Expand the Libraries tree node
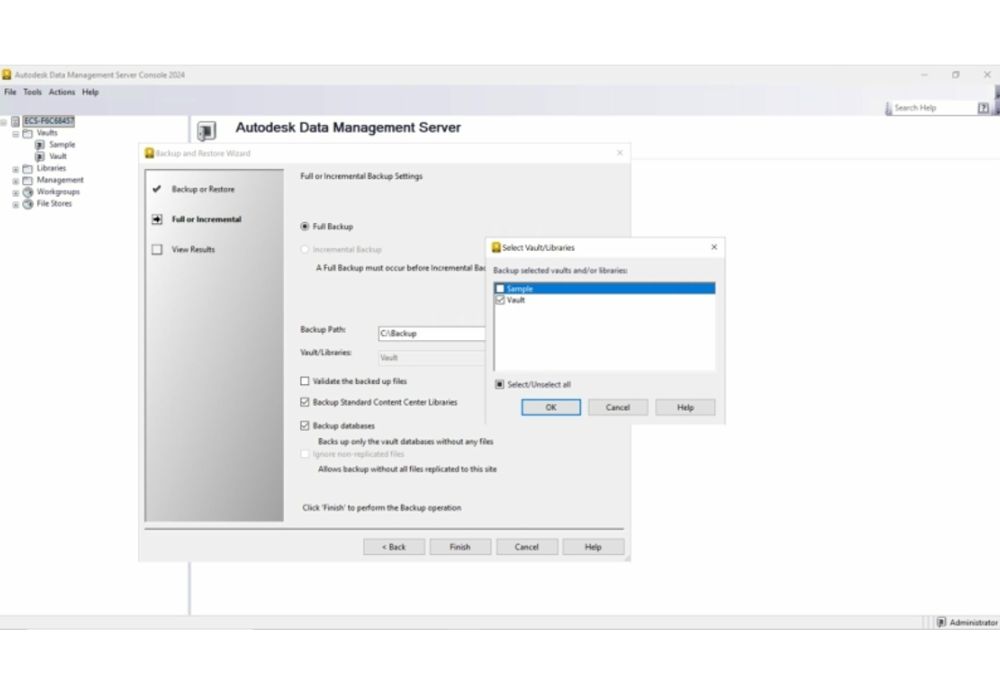This screenshot has height=700, width=1000. 13,168
